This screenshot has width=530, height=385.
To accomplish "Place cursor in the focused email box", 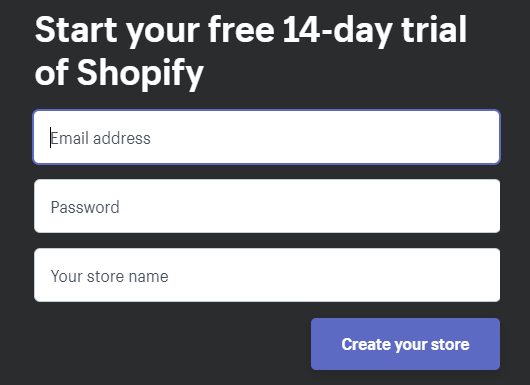I will (x=267, y=137).
